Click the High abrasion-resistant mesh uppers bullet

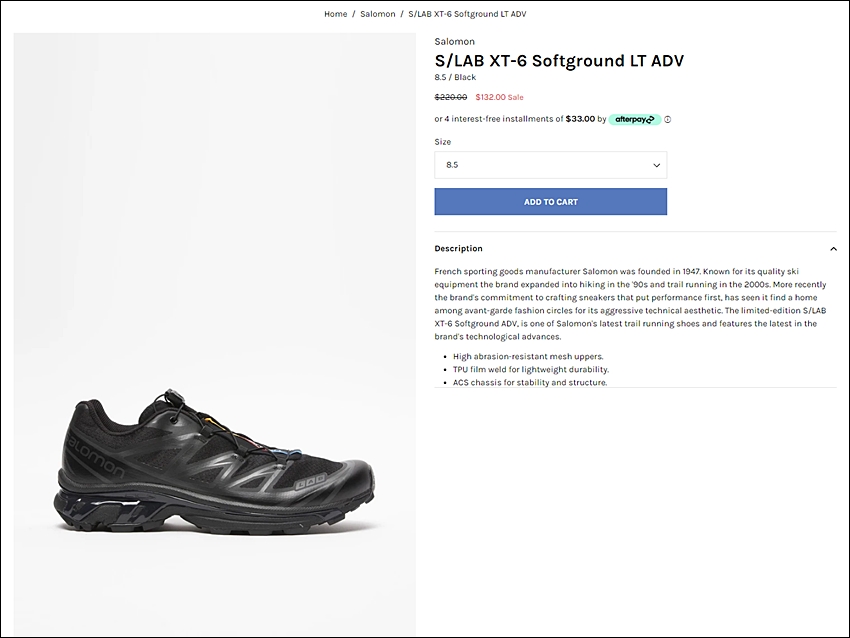(x=528, y=356)
